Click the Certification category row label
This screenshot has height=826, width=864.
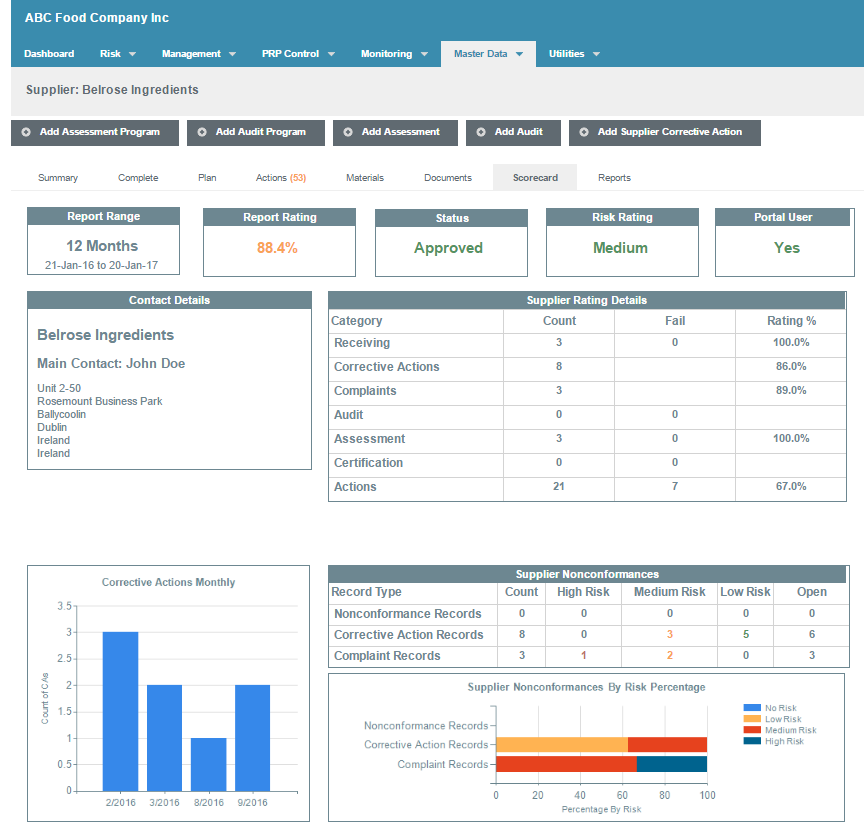tap(369, 463)
